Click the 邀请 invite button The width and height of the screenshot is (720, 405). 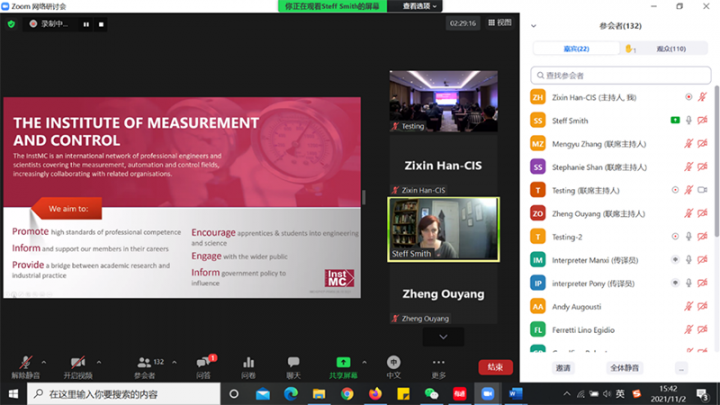point(563,368)
